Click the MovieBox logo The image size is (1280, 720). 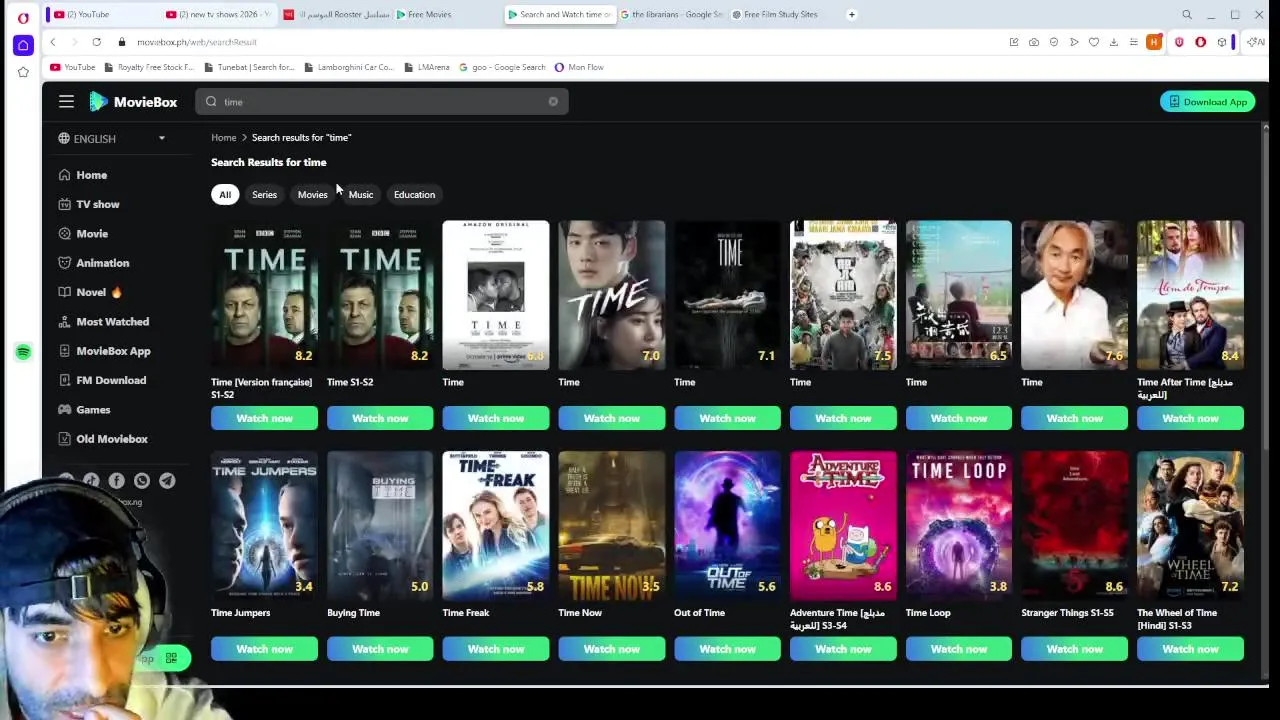pos(133,101)
